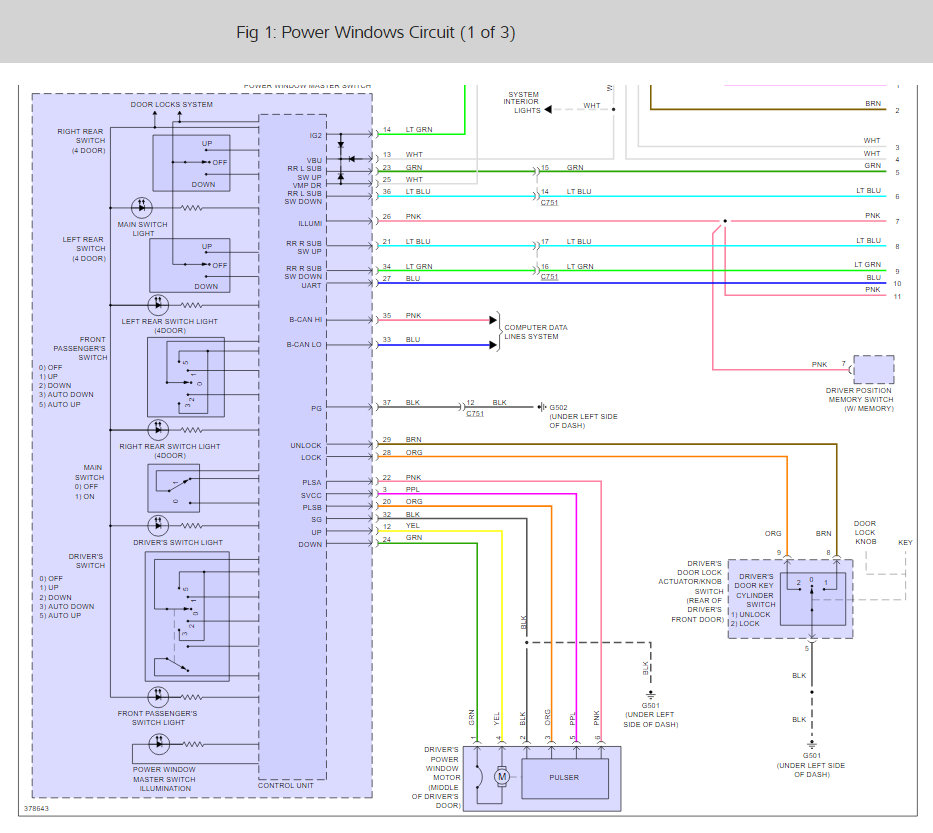Click the arrowhead of pin 33 BLU wire
Screen dimensions: 933x833
coord(493,345)
